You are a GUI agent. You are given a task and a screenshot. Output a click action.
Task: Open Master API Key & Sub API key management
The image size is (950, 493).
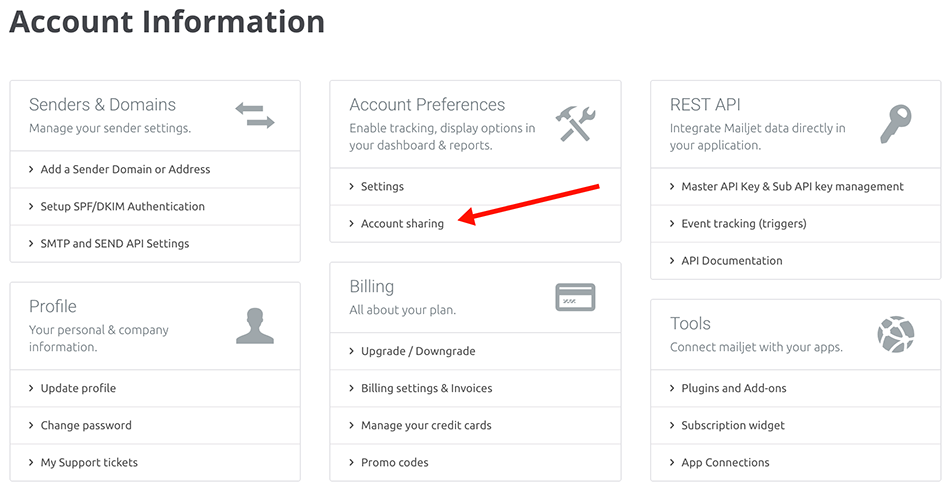(796, 187)
